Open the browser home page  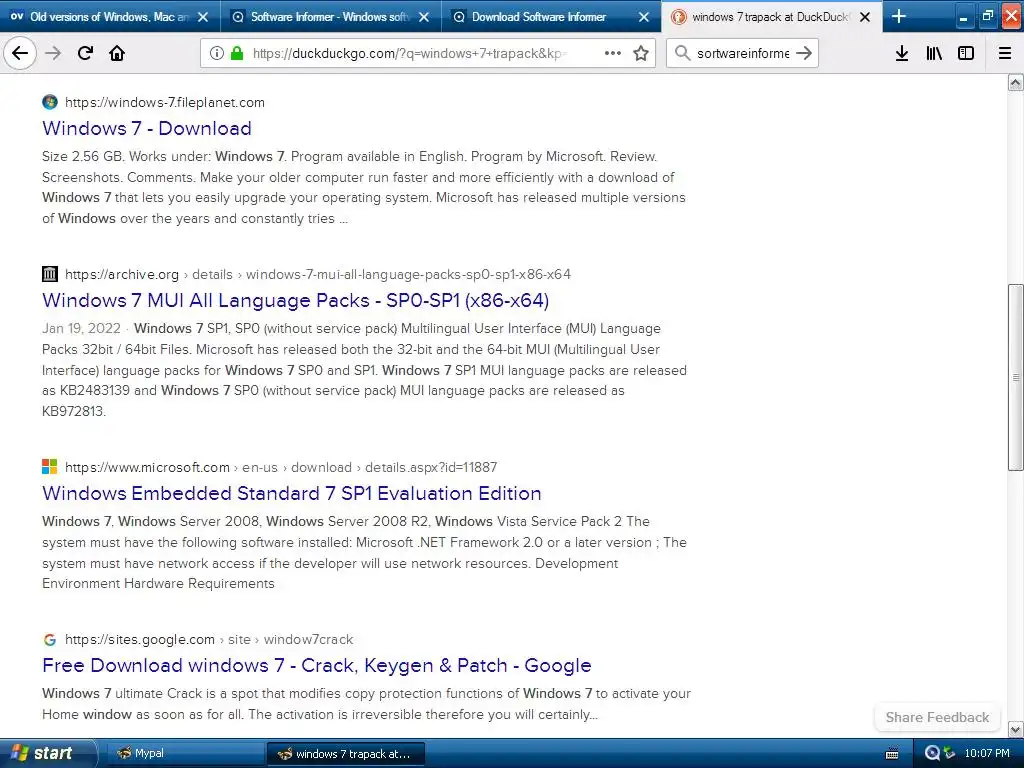click(117, 53)
